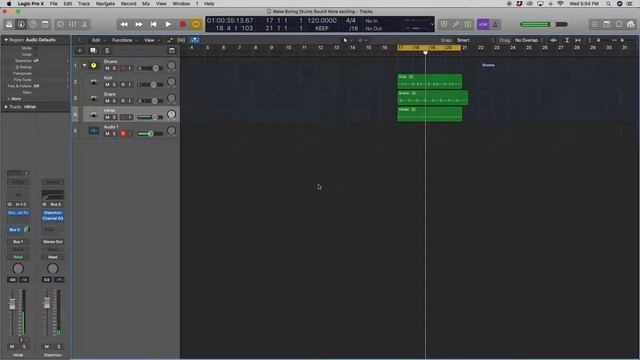Viewport: 640px width, 360px height.
Task: Open the Navigate menu
Action: 105,4
